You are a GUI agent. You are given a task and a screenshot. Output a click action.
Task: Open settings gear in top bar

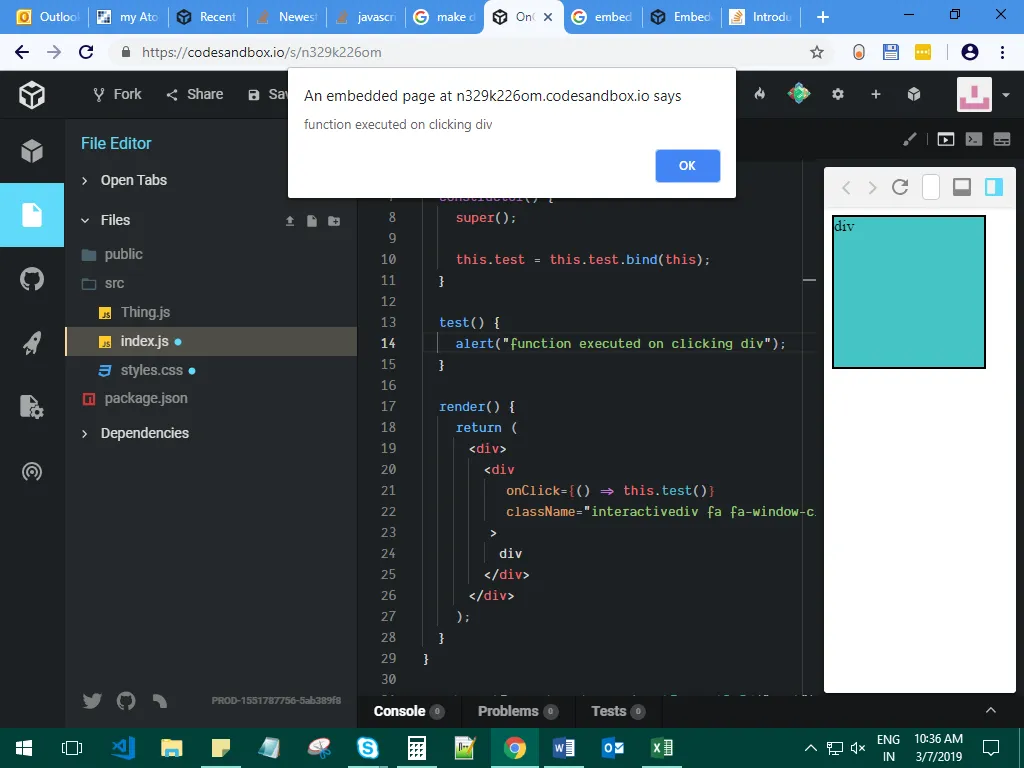(838, 95)
